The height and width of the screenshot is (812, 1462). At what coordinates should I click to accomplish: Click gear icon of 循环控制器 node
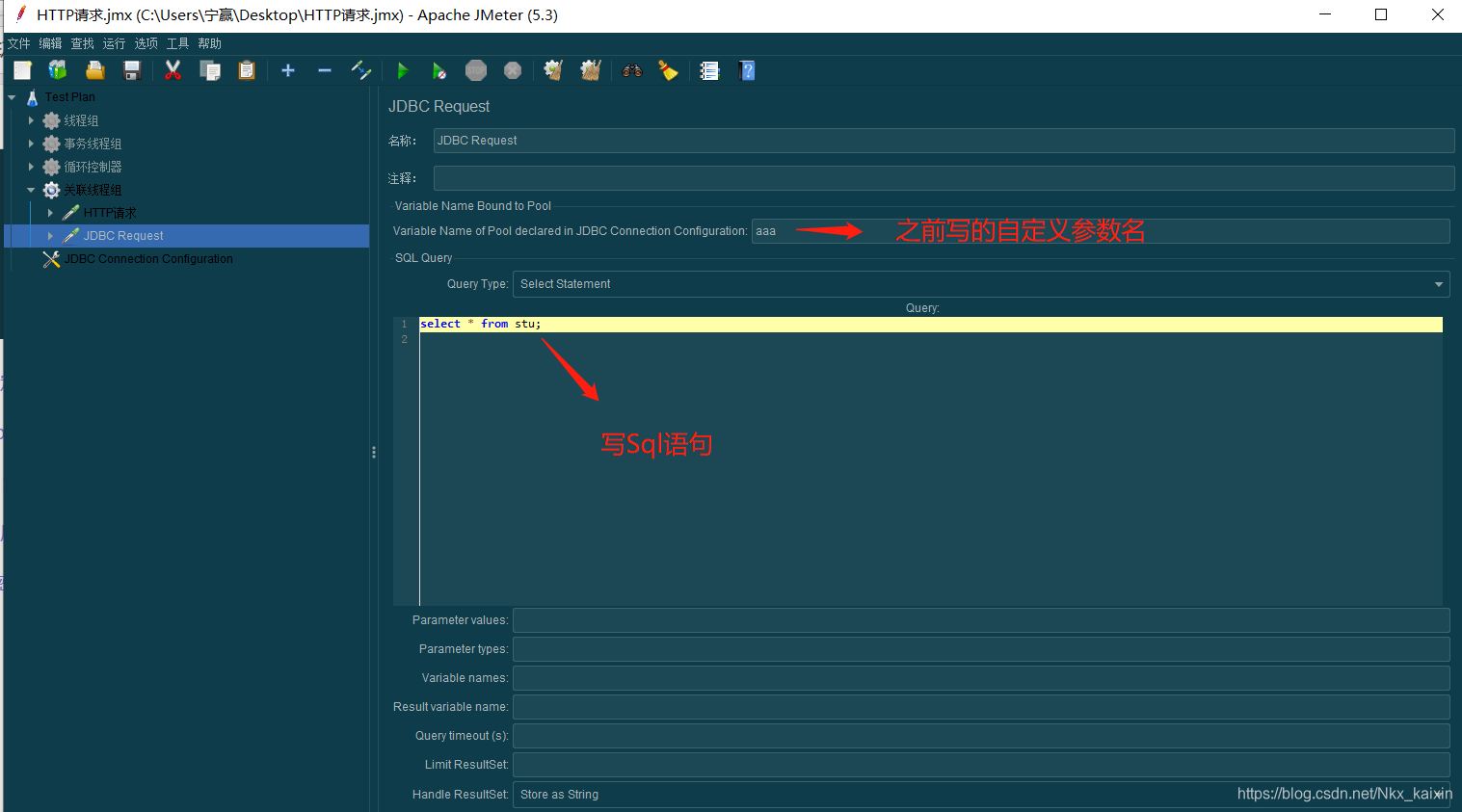pos(52,167)
